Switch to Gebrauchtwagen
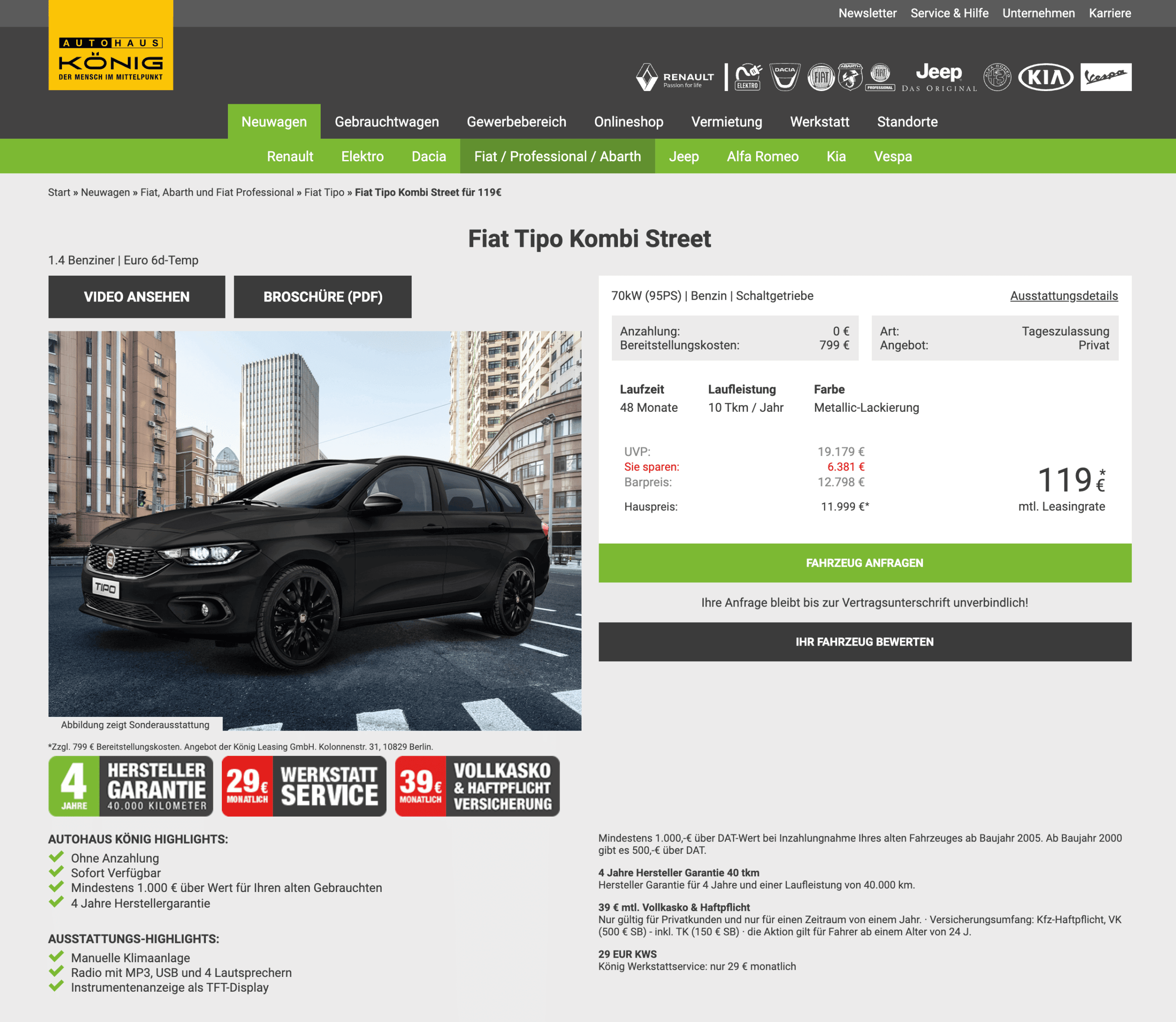This screenshot has height=1022, width=1176. tap(386, 121)
